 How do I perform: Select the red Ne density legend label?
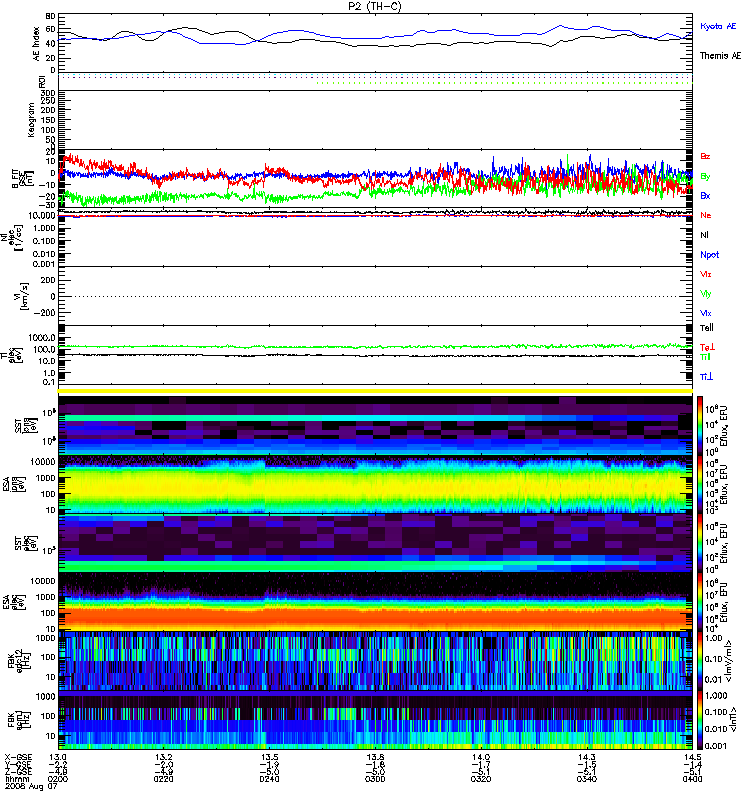coord(706,215)
